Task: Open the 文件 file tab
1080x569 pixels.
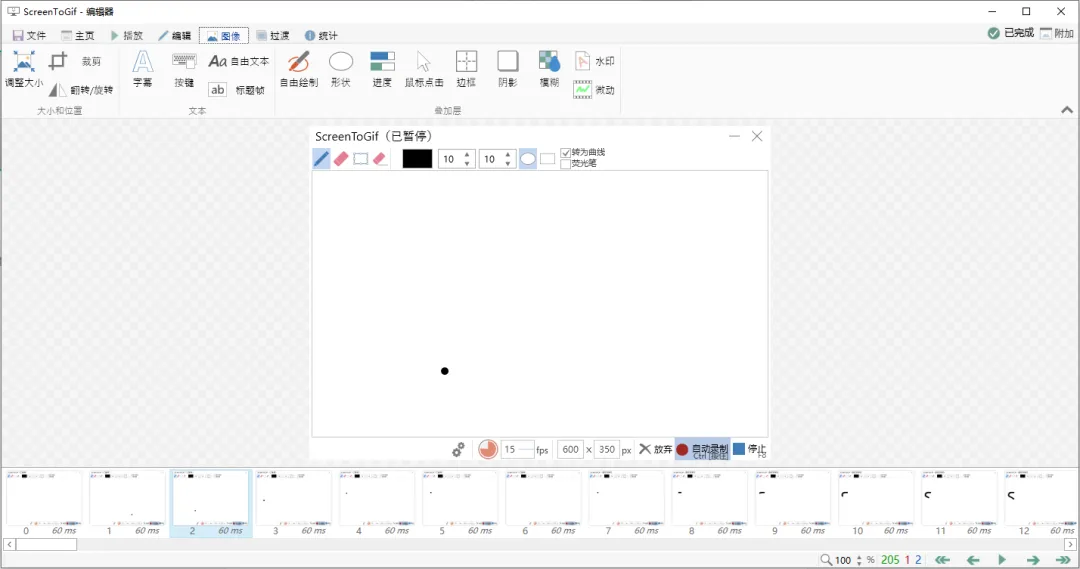Action: (x=29, y=35)
